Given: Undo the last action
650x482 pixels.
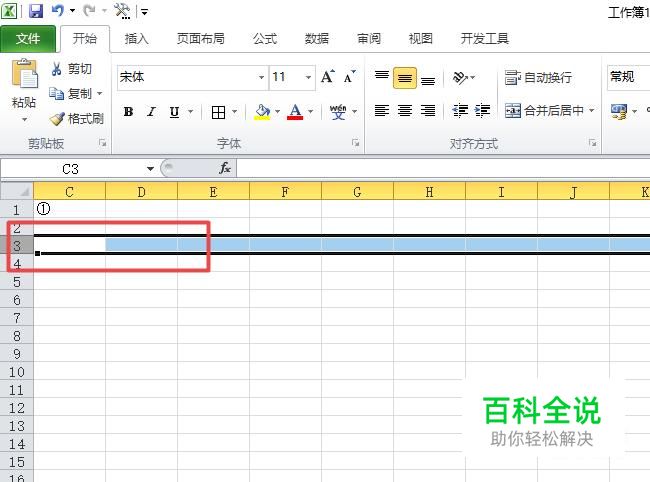Looking at the screenshot, I should (58, 11).
